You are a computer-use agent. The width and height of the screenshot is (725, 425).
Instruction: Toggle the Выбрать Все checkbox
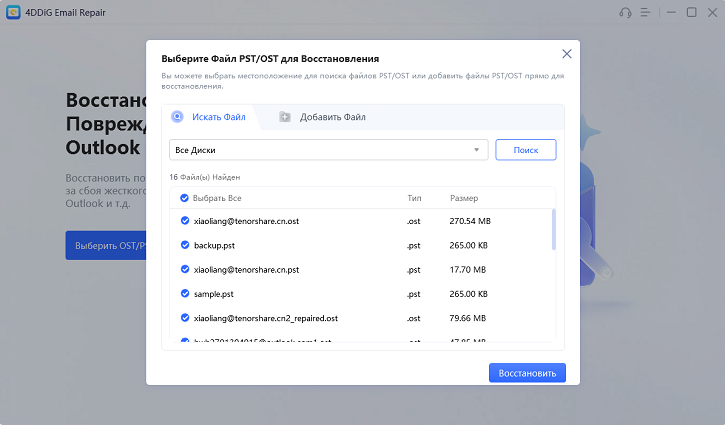184,198
